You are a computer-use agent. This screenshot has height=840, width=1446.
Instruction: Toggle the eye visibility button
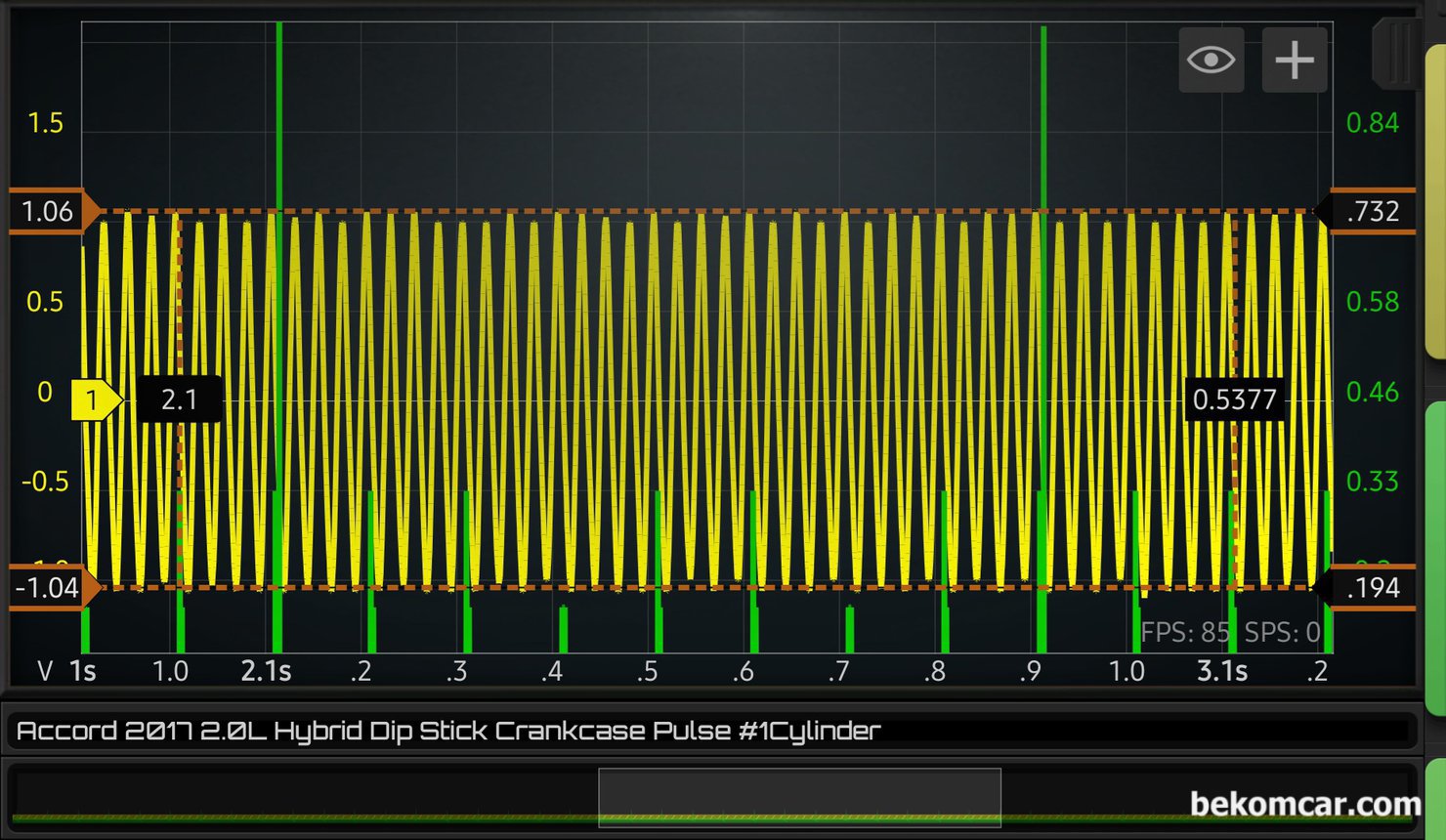coord(1211,61)
